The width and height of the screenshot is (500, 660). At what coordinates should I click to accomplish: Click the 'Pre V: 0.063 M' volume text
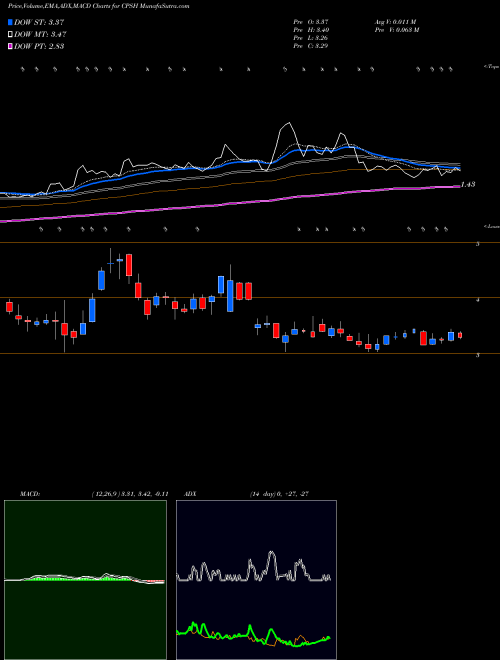coord(397,30)
